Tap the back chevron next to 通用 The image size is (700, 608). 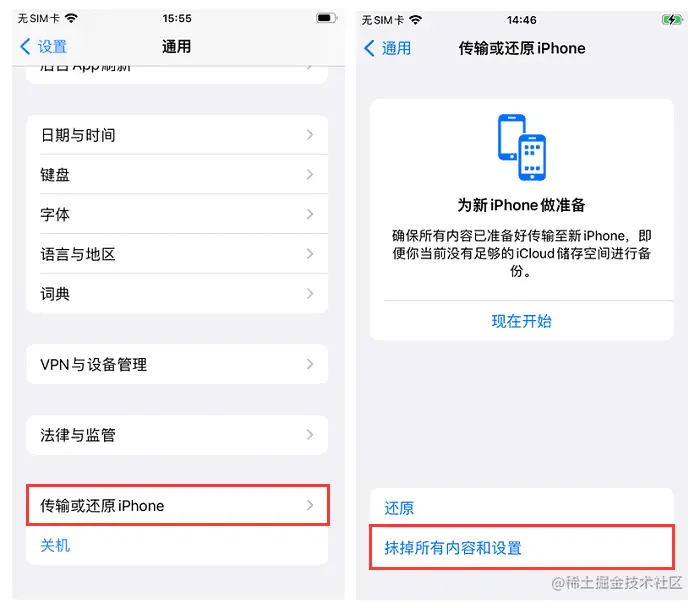(369, 48)
